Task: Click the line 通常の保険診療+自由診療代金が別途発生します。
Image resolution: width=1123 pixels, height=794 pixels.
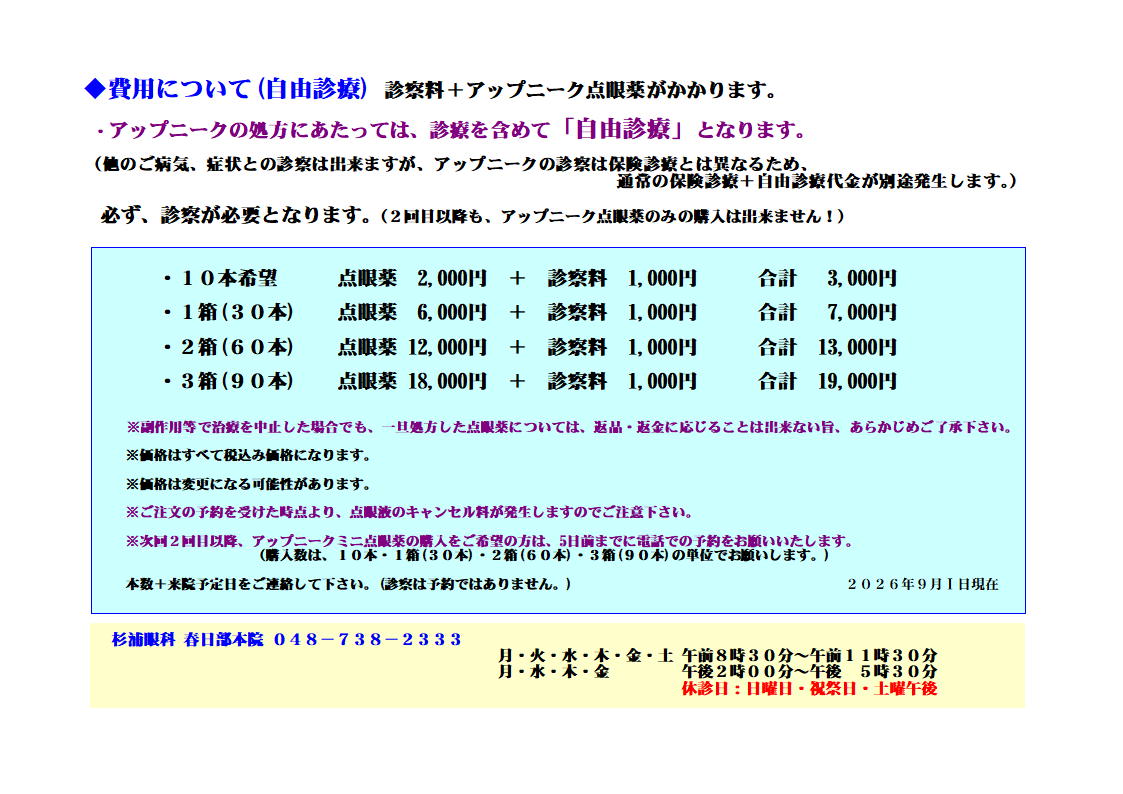Action: click(x=816, y=181)
